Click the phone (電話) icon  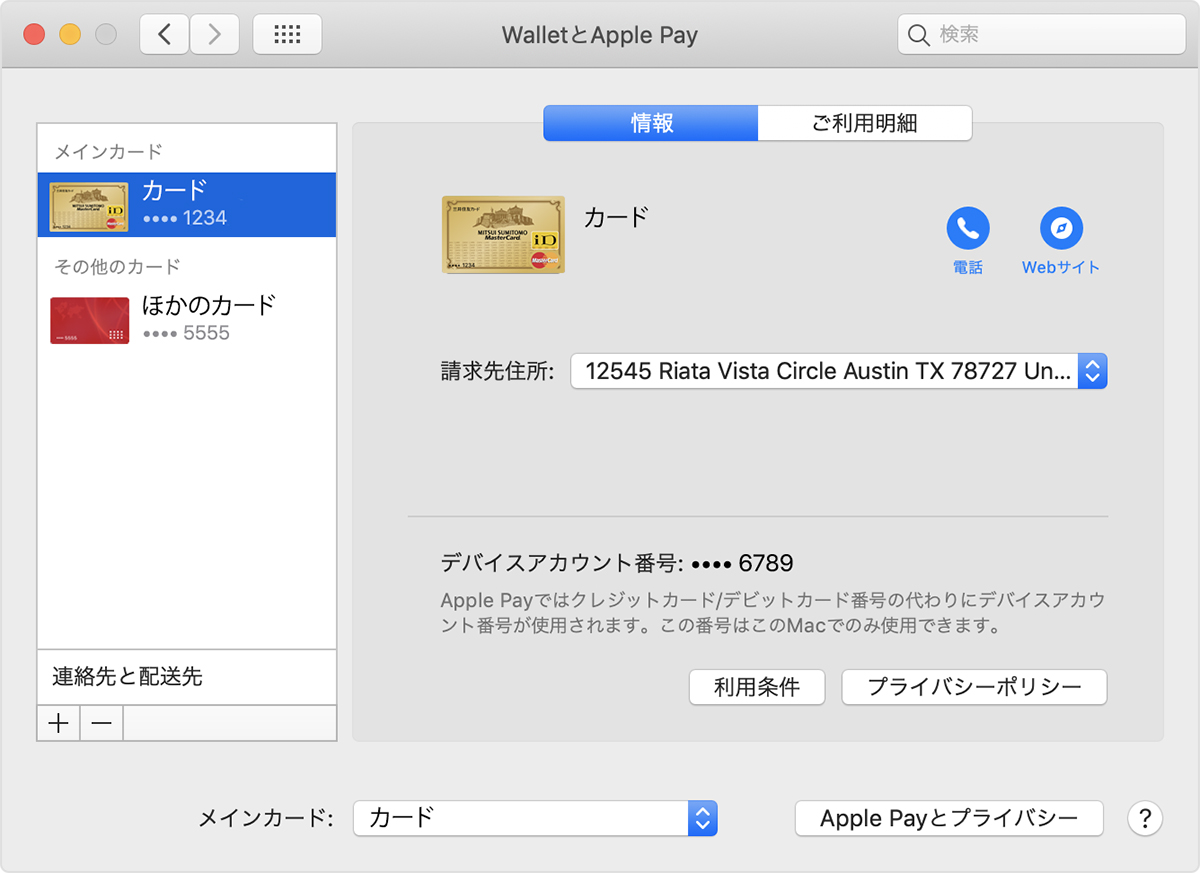(x=968, y=229)
